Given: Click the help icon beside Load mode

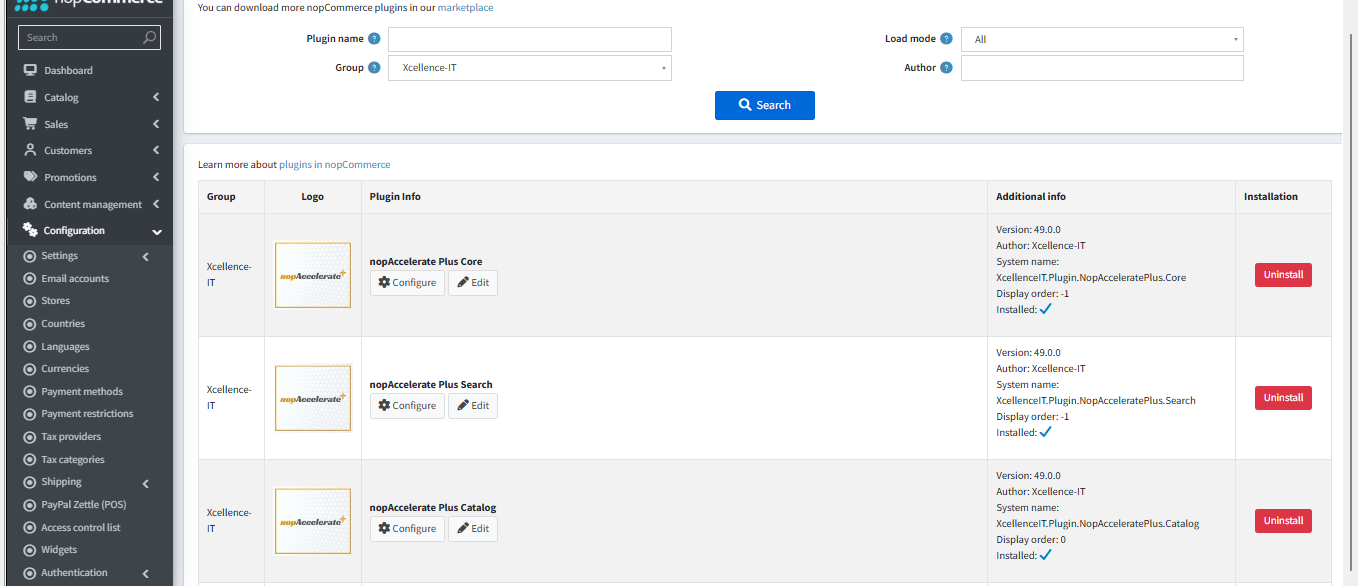Looking at the screenshot, I should click(946, 39).
